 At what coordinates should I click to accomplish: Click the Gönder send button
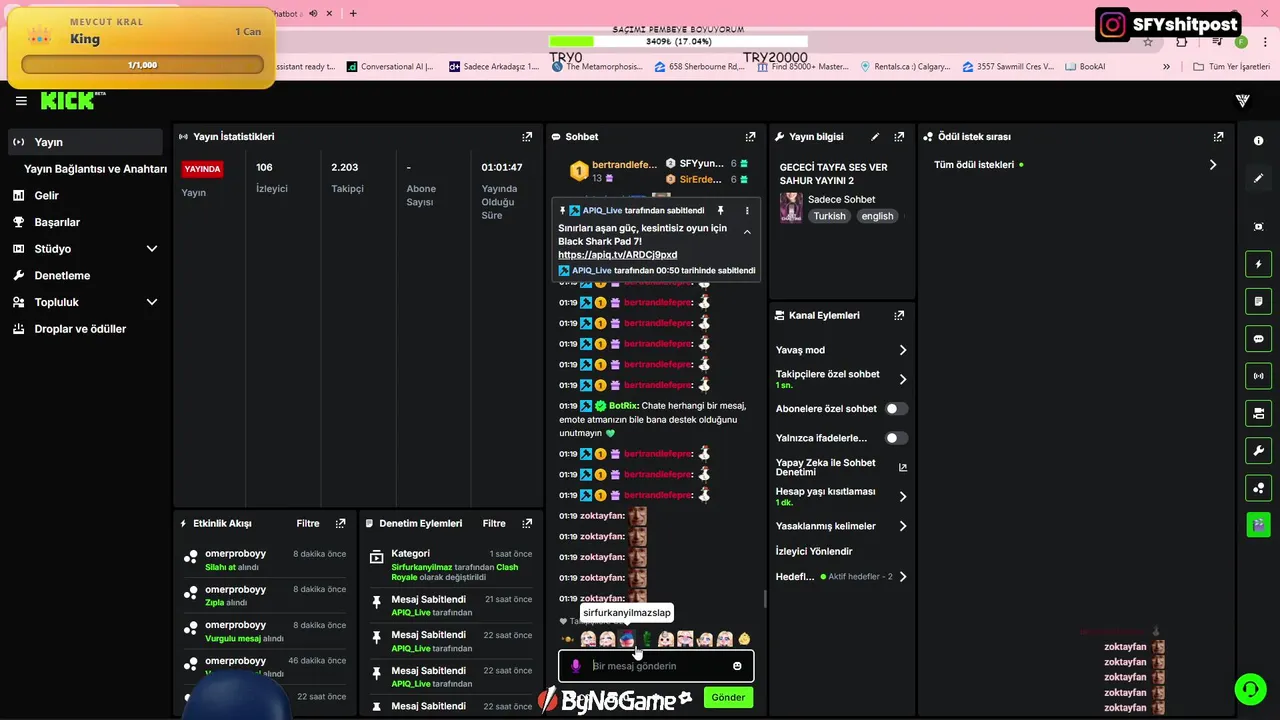point(728,697)
